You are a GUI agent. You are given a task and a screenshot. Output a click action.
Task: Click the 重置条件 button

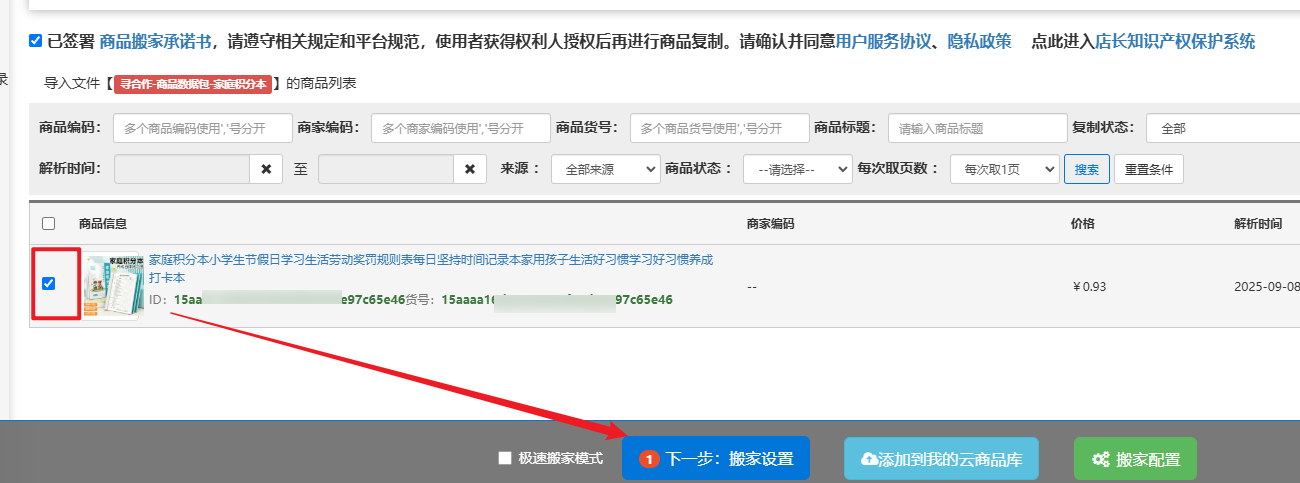click(1148, 169)
